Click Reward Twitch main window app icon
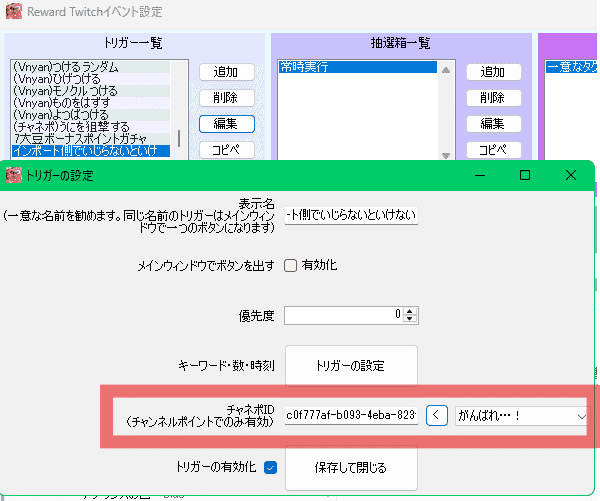 tap(14, 11)
